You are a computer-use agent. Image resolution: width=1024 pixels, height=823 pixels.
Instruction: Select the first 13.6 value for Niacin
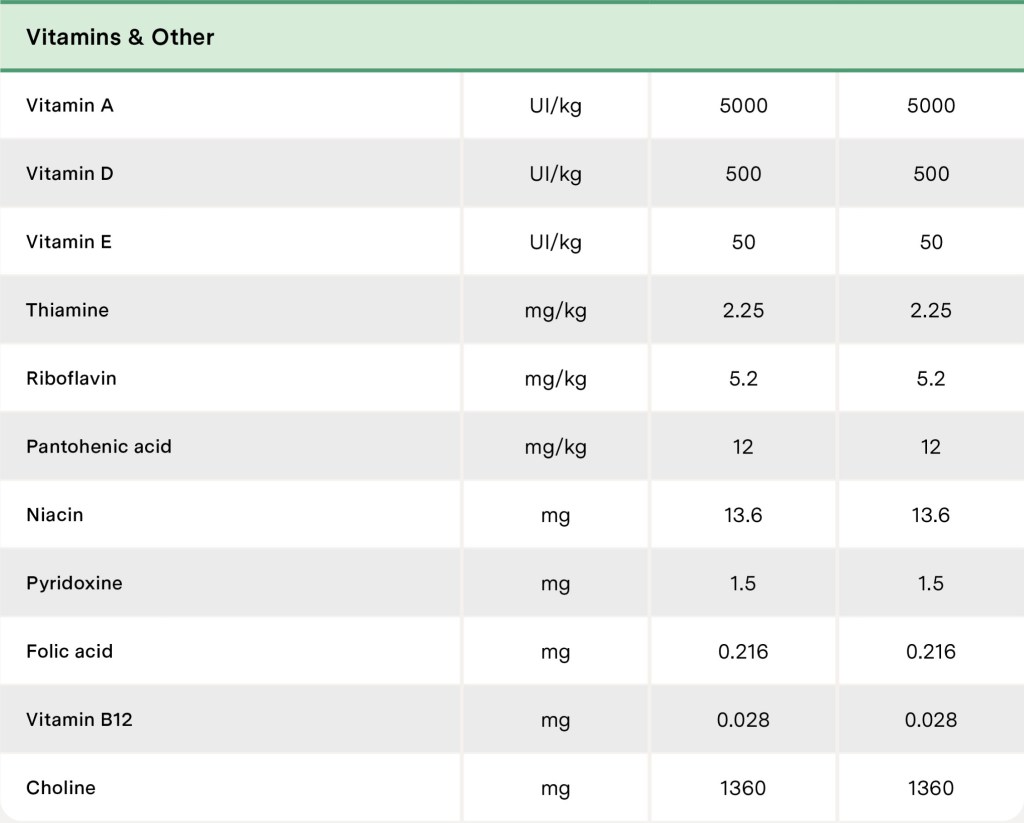pyautogui.click(x=743, y=516)
